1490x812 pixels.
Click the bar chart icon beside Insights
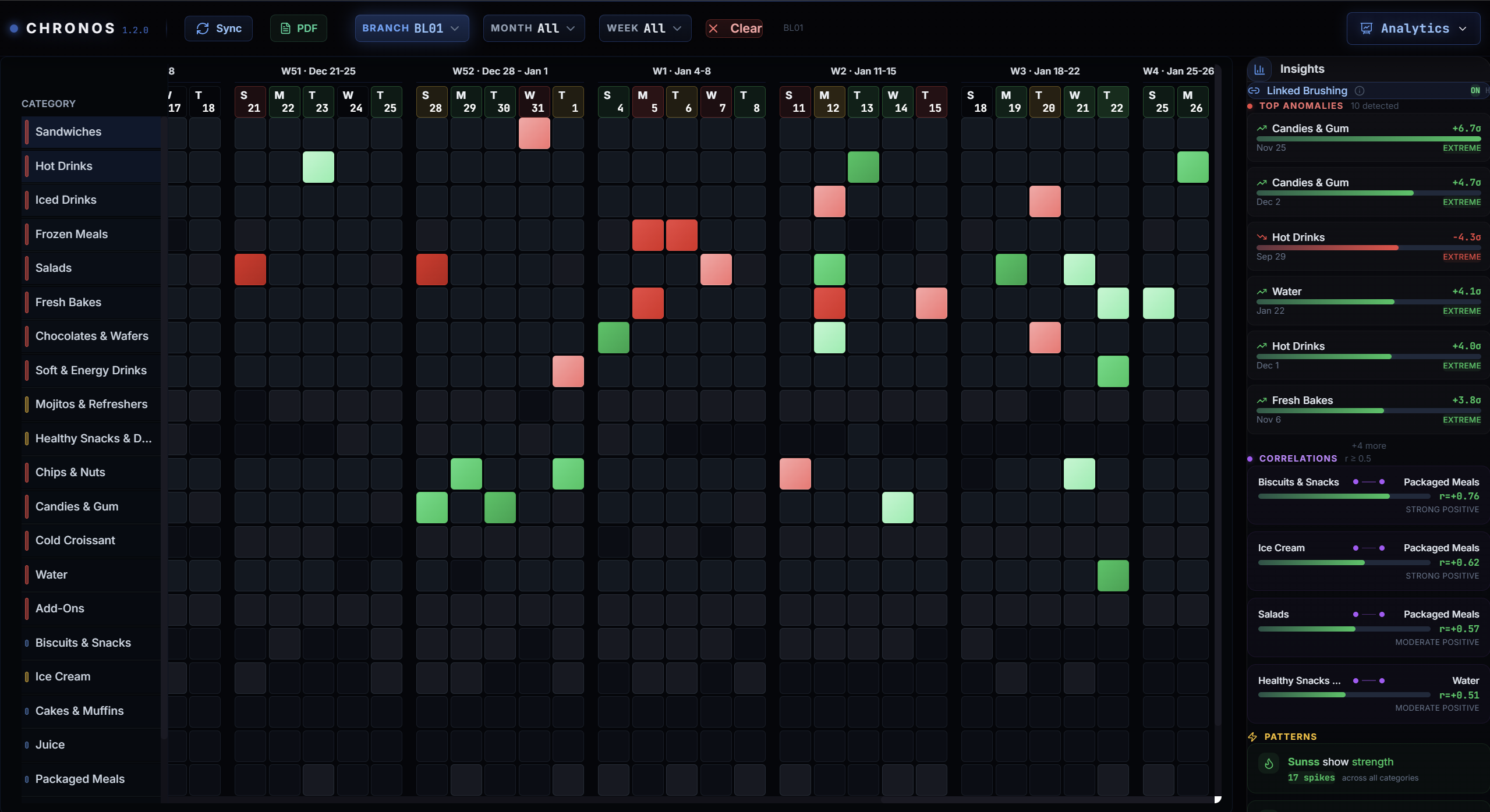click(1259, 69)
